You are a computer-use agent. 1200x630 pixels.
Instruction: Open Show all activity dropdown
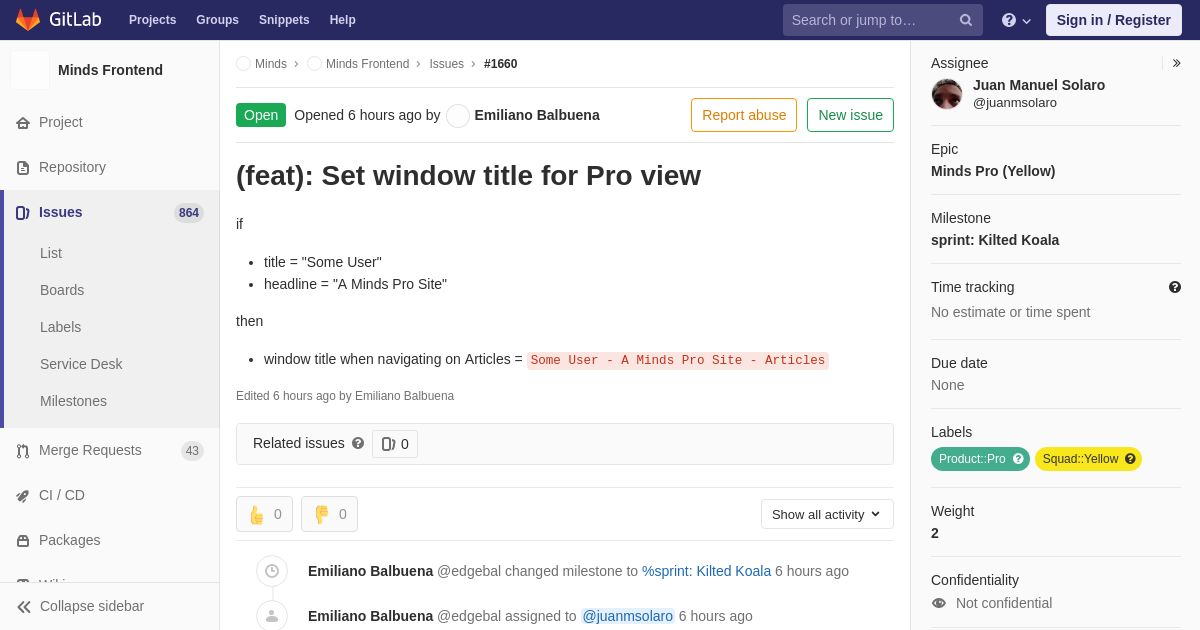[827, 514]
